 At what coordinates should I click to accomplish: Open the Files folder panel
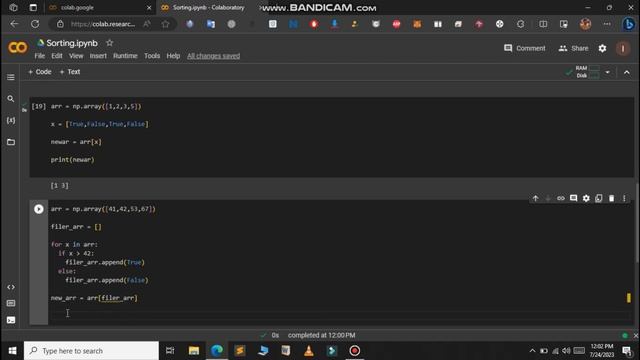[11, 142]
